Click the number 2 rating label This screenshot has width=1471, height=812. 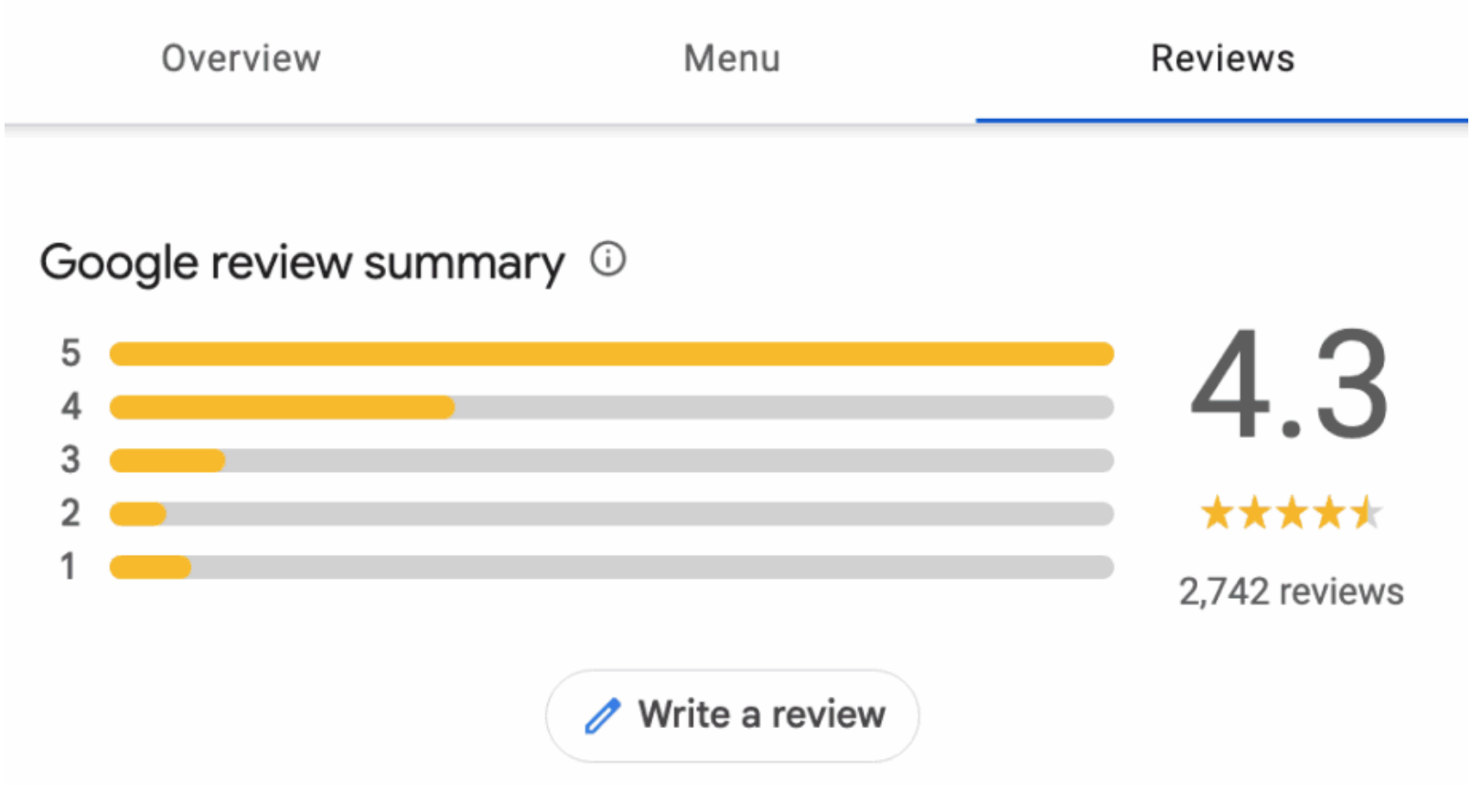(70, 513)
